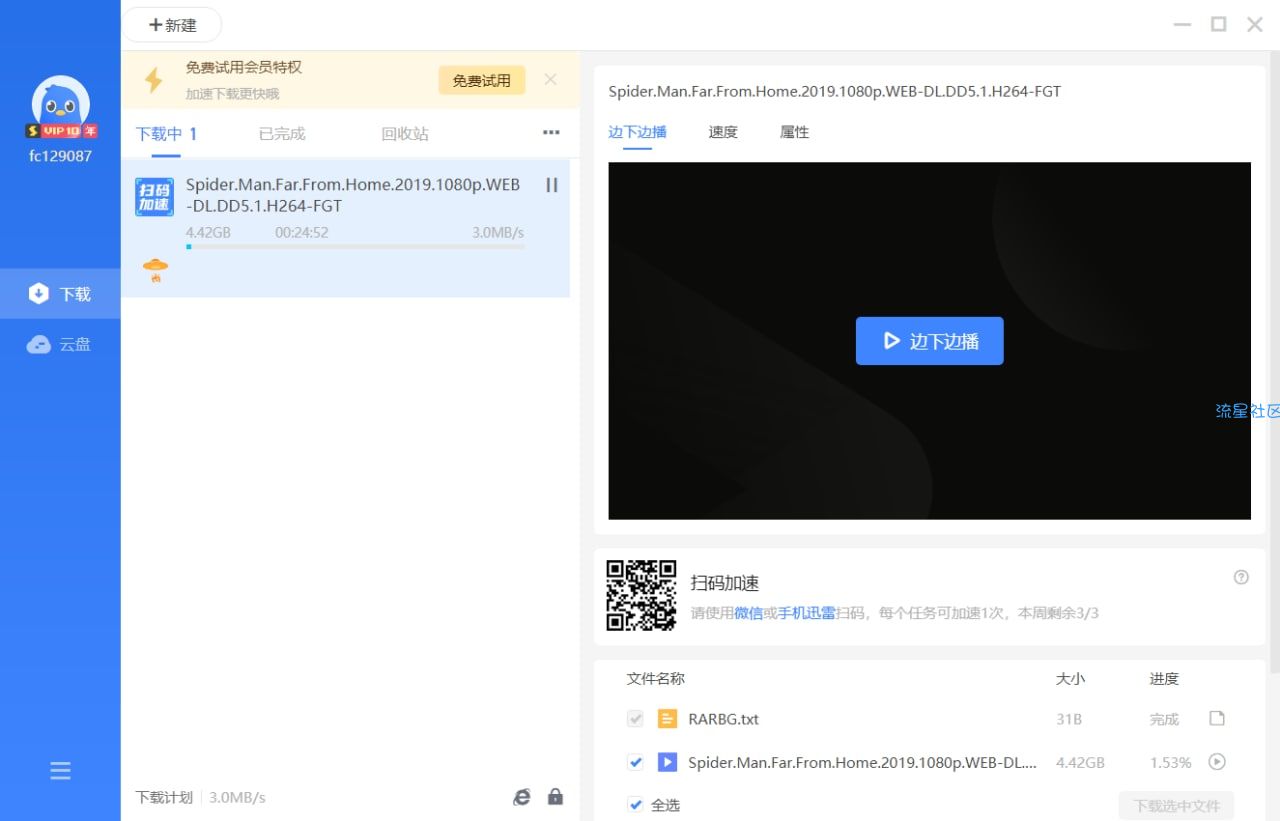Open the three-dot more options menu
The width and height of the screenshot is (1280, 821).
(551, 132)
